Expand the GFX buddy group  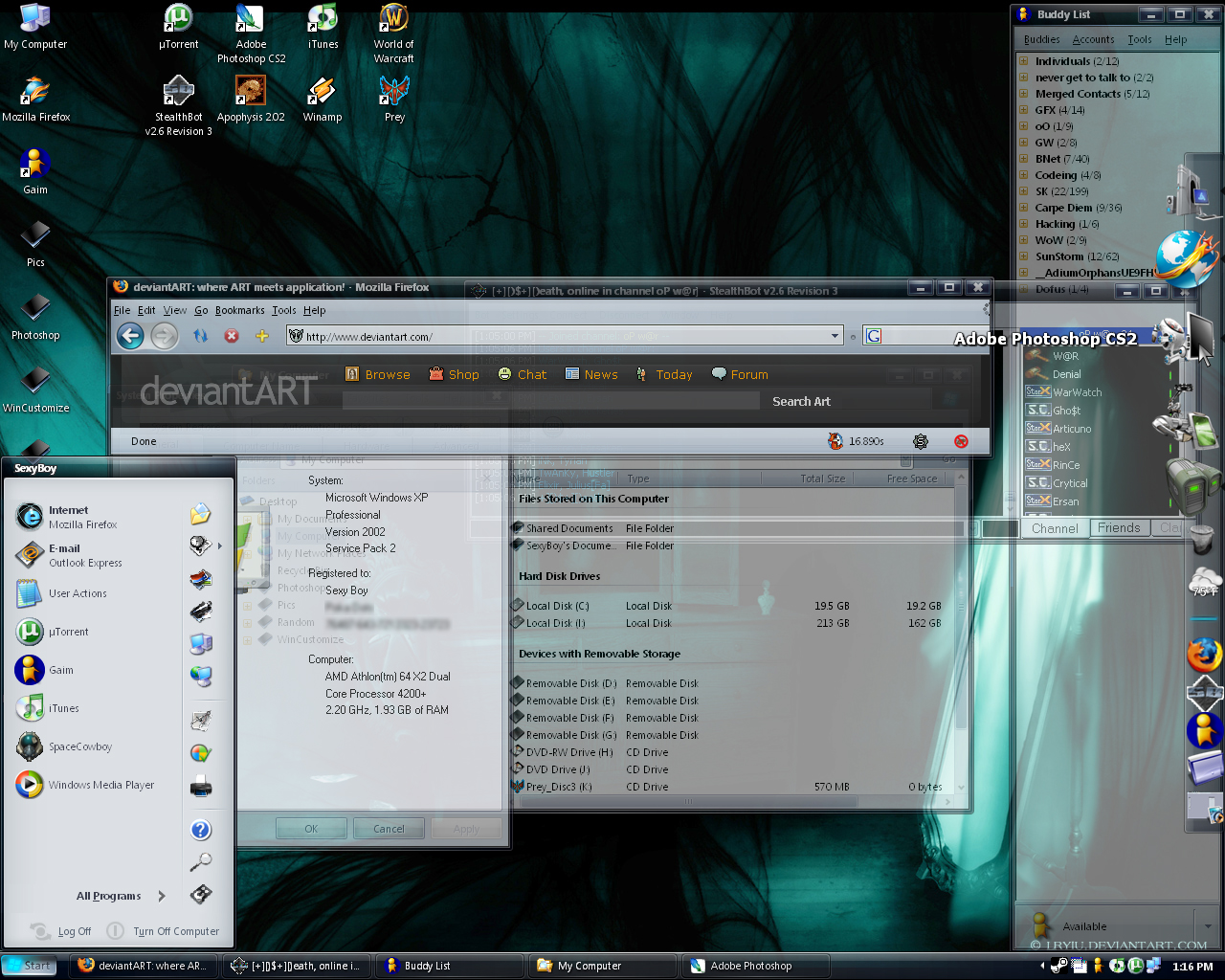1023,110
